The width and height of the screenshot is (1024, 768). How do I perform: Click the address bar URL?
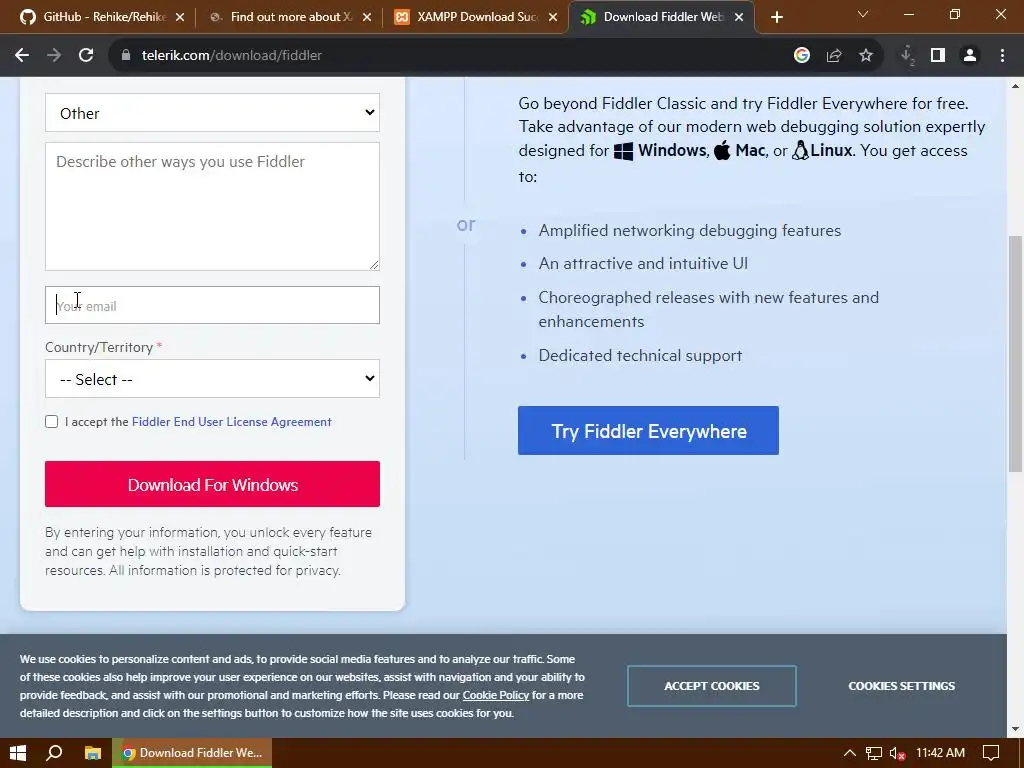tap(232, 56)
